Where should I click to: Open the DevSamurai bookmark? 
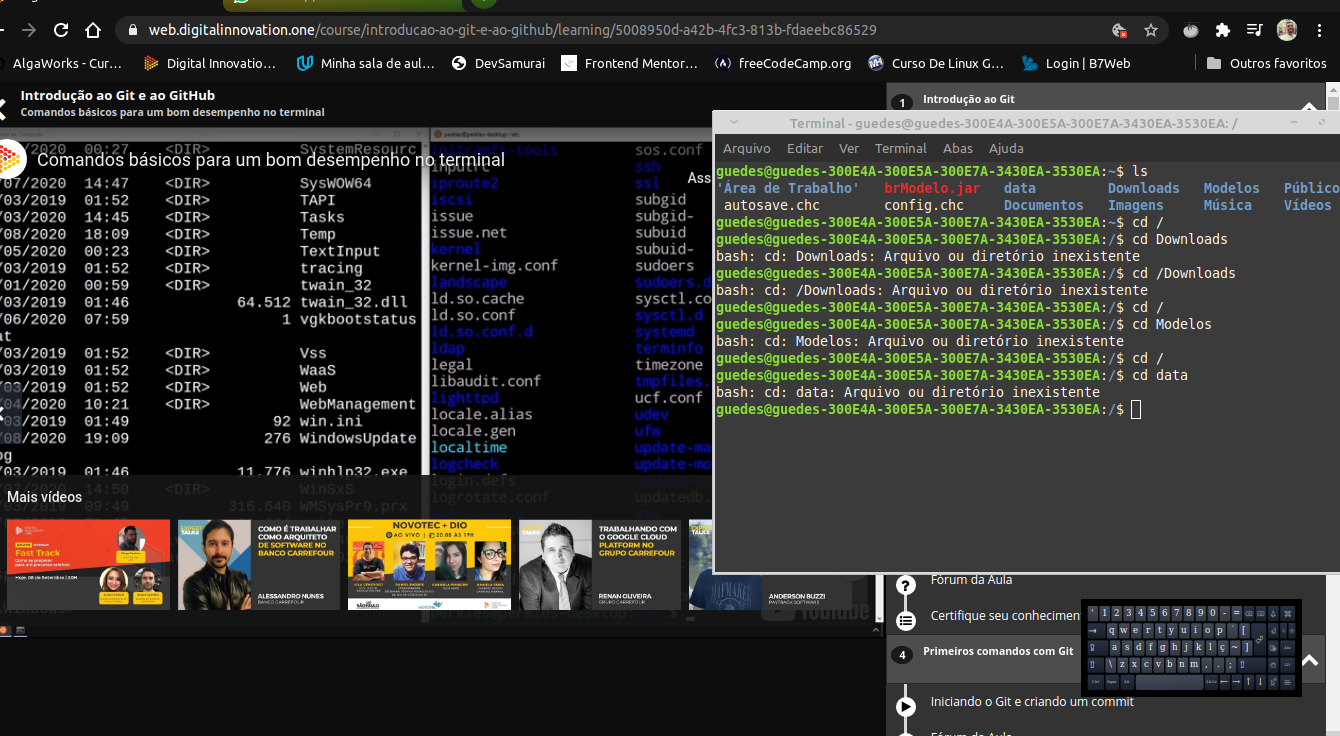(x=499, y=63)
